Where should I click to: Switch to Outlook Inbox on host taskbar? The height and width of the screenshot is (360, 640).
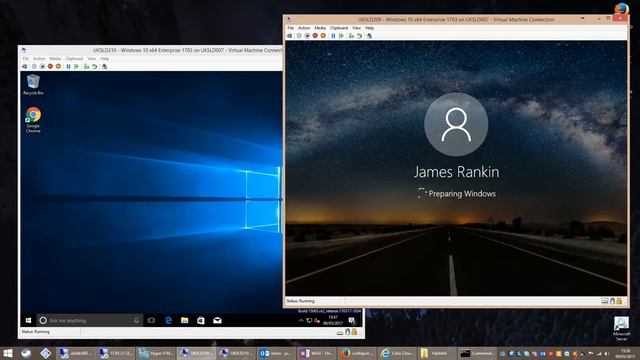276,353
